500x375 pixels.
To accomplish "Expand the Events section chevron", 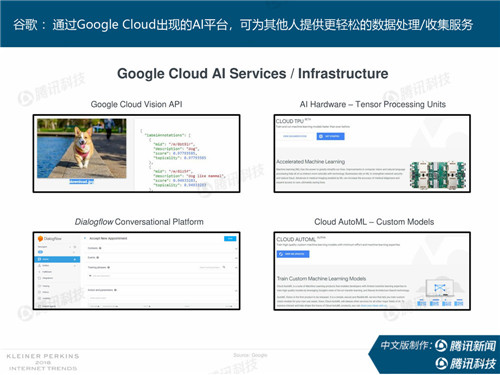I will [236, 258].
